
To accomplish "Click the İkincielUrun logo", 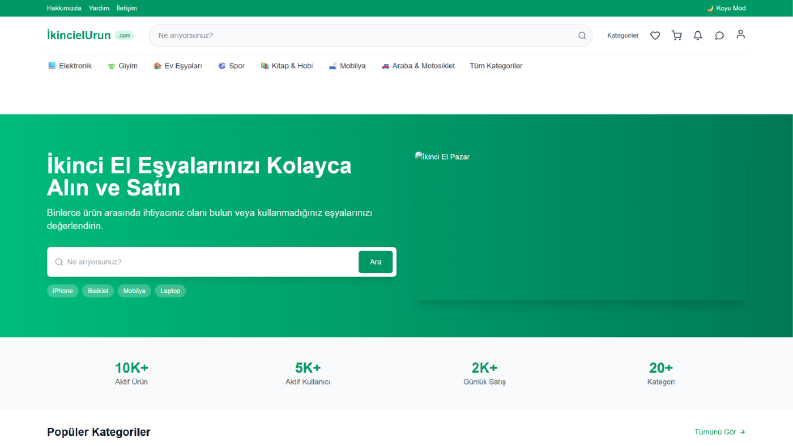I will pyautogui.click(x=90, y=35).
